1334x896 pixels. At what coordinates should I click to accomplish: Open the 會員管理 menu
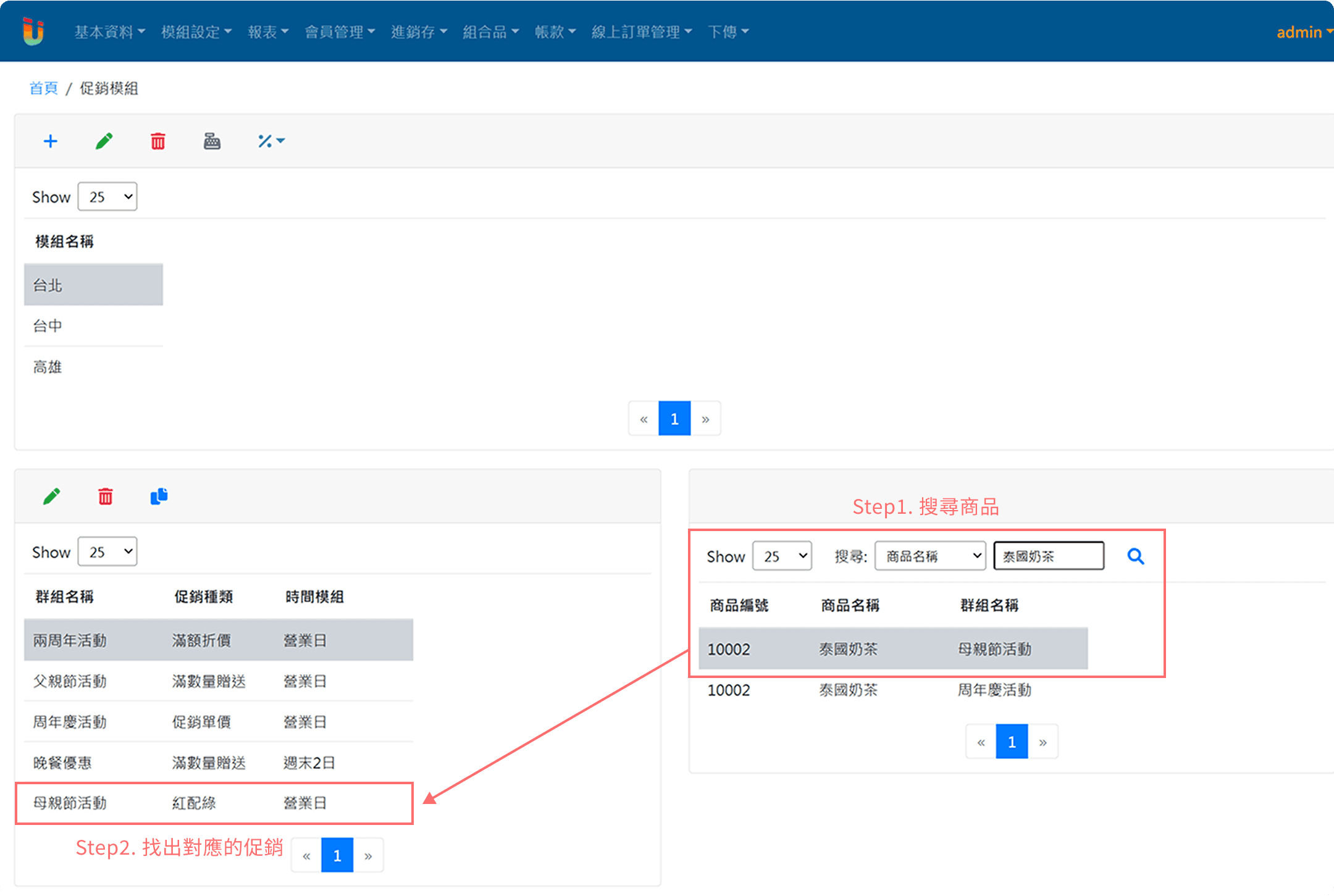(339, 32)
